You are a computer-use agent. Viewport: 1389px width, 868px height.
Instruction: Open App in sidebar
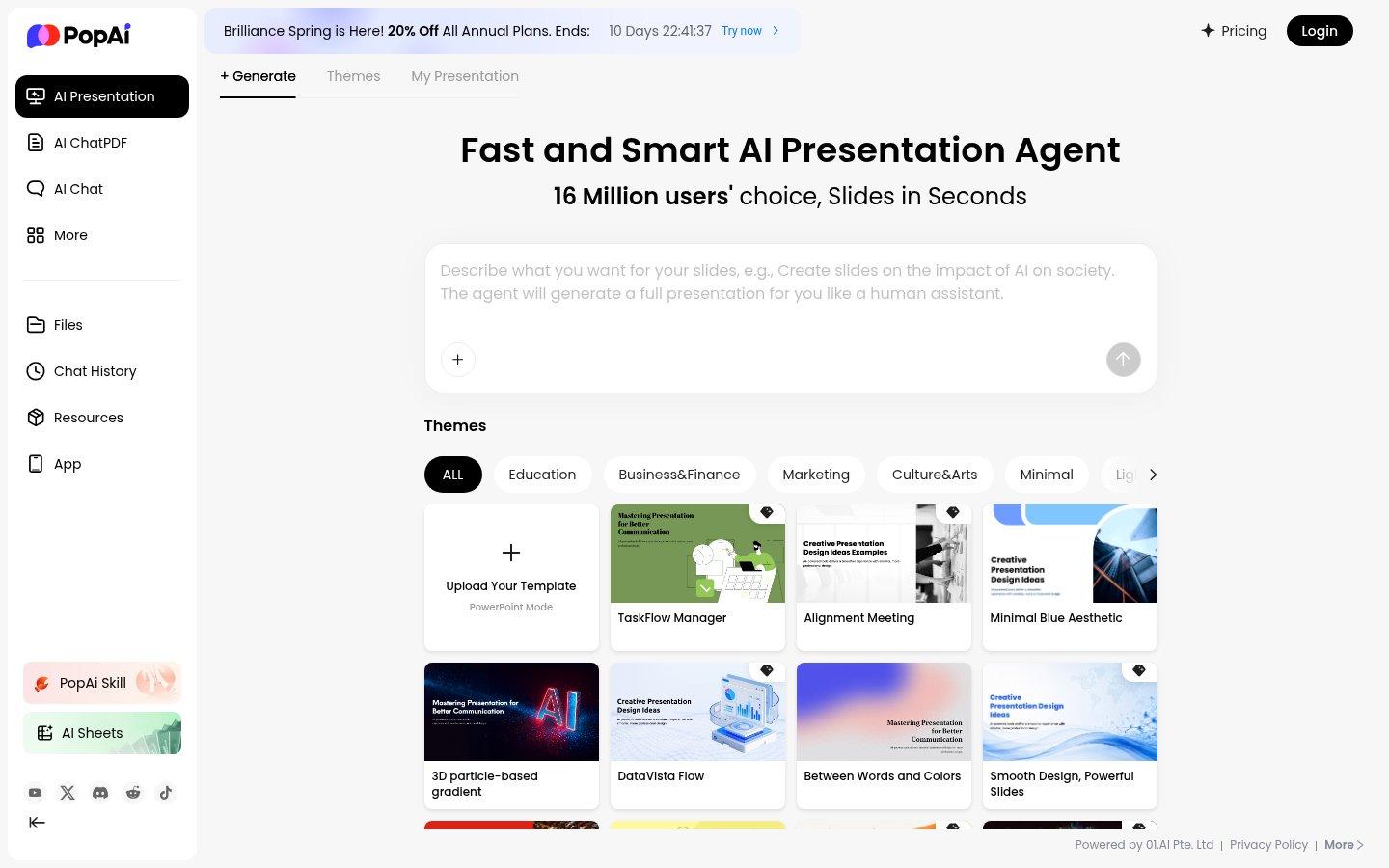102,464
